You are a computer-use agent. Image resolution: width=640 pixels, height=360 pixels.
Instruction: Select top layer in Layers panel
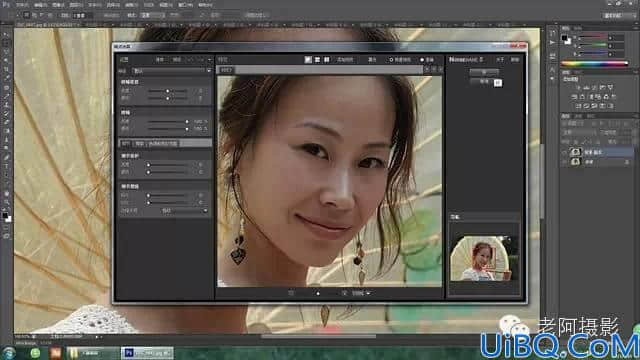(x=598, y=152)
